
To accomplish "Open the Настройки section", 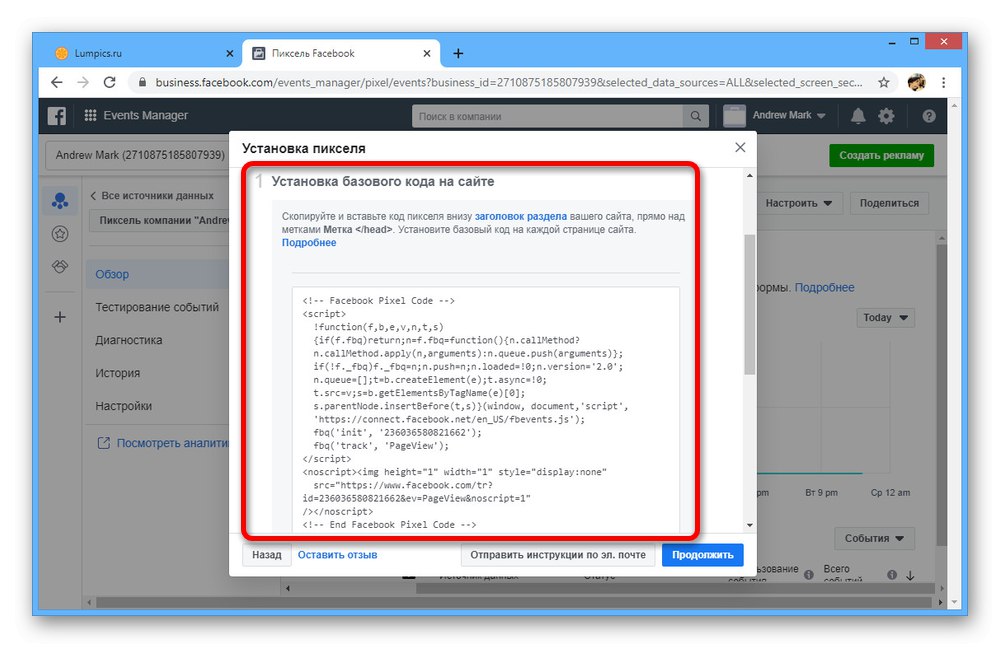I will point(124,406).
